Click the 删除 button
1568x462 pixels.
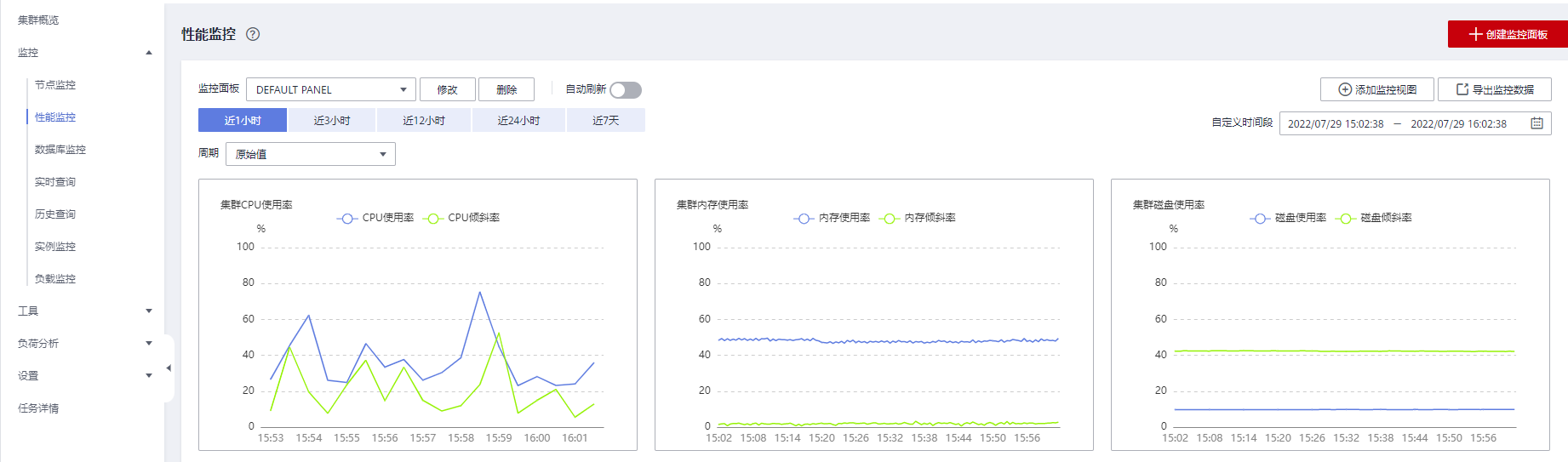506,89
